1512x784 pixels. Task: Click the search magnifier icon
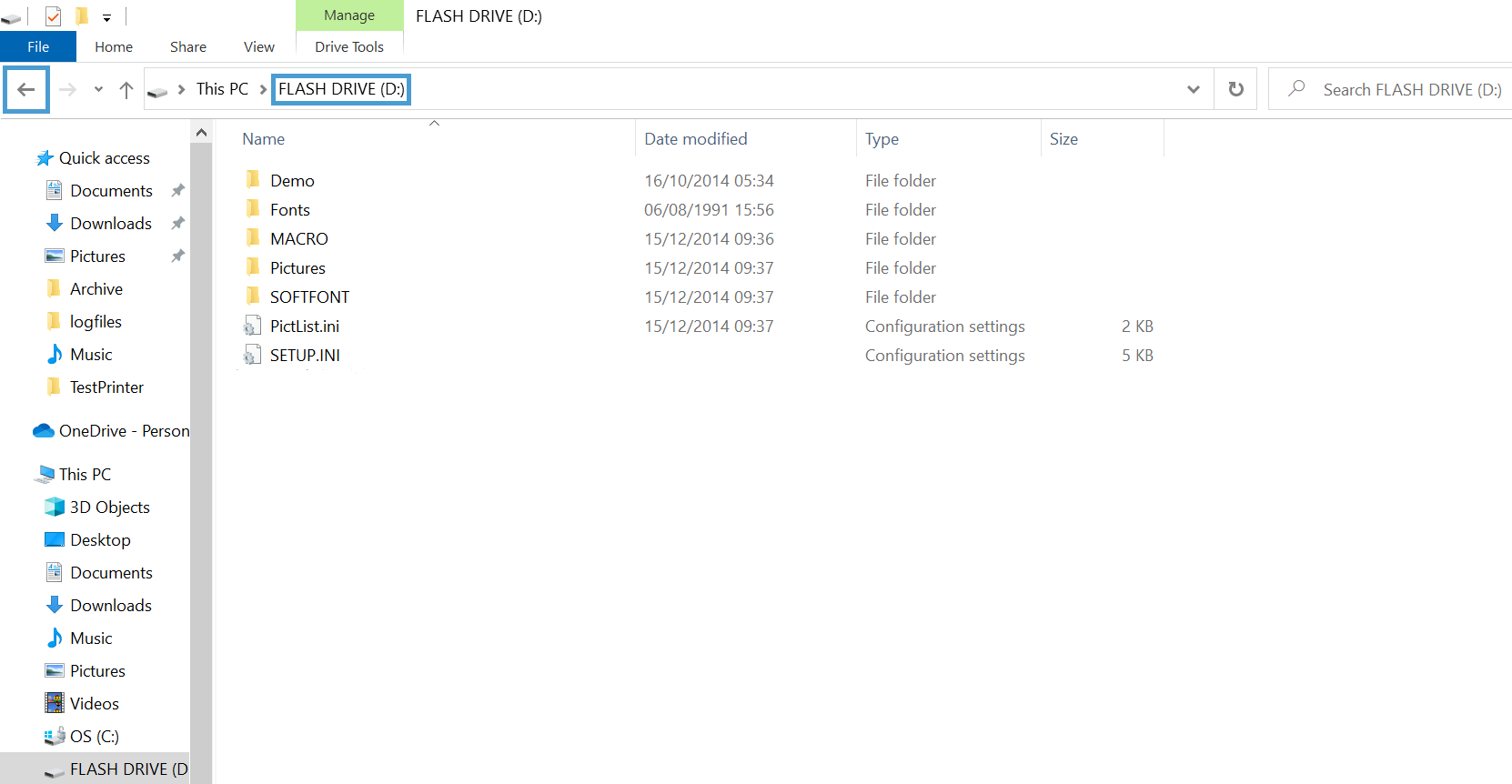(1296, 88)
